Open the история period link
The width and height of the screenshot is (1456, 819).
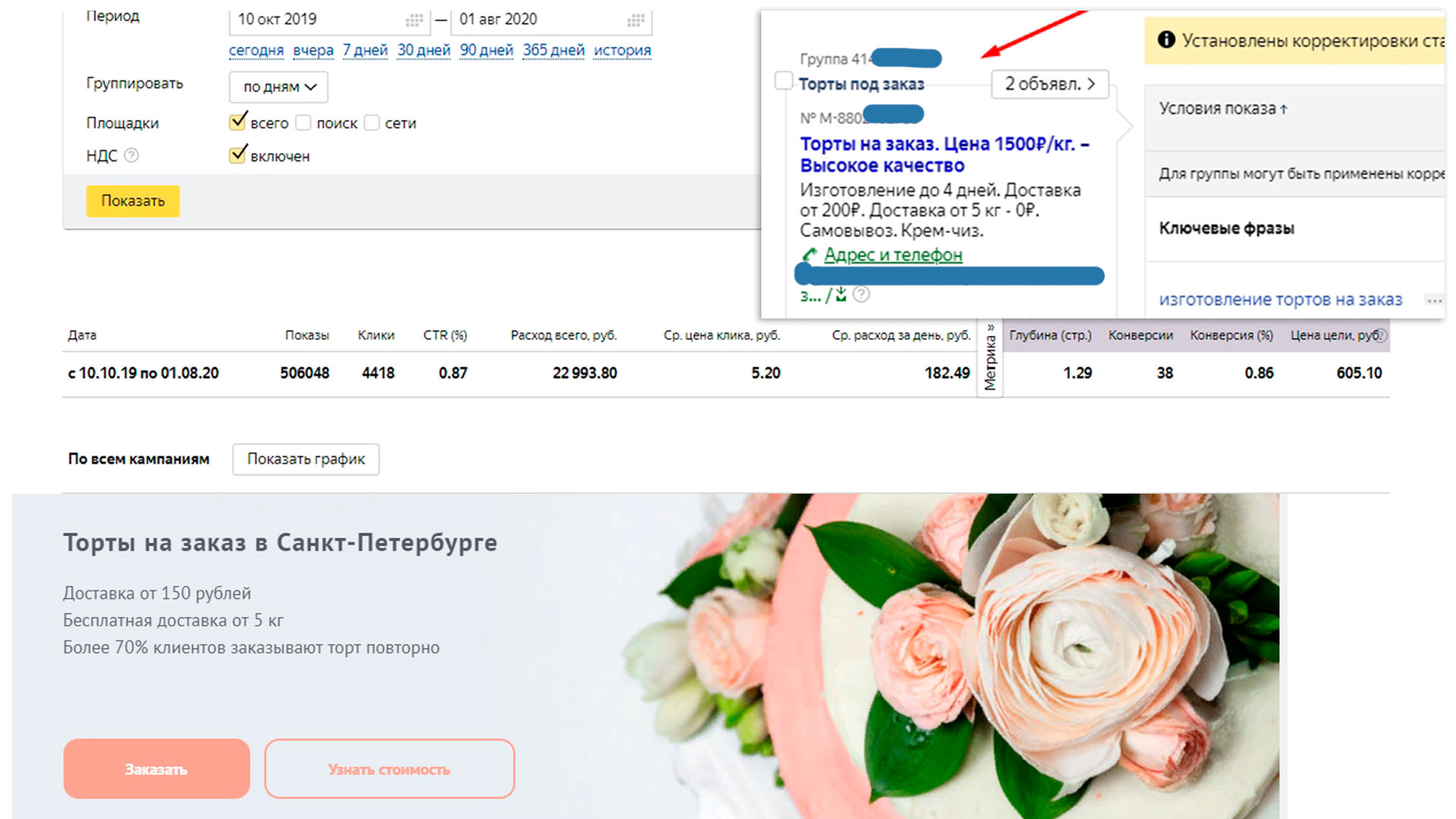[x=623, y=50]
